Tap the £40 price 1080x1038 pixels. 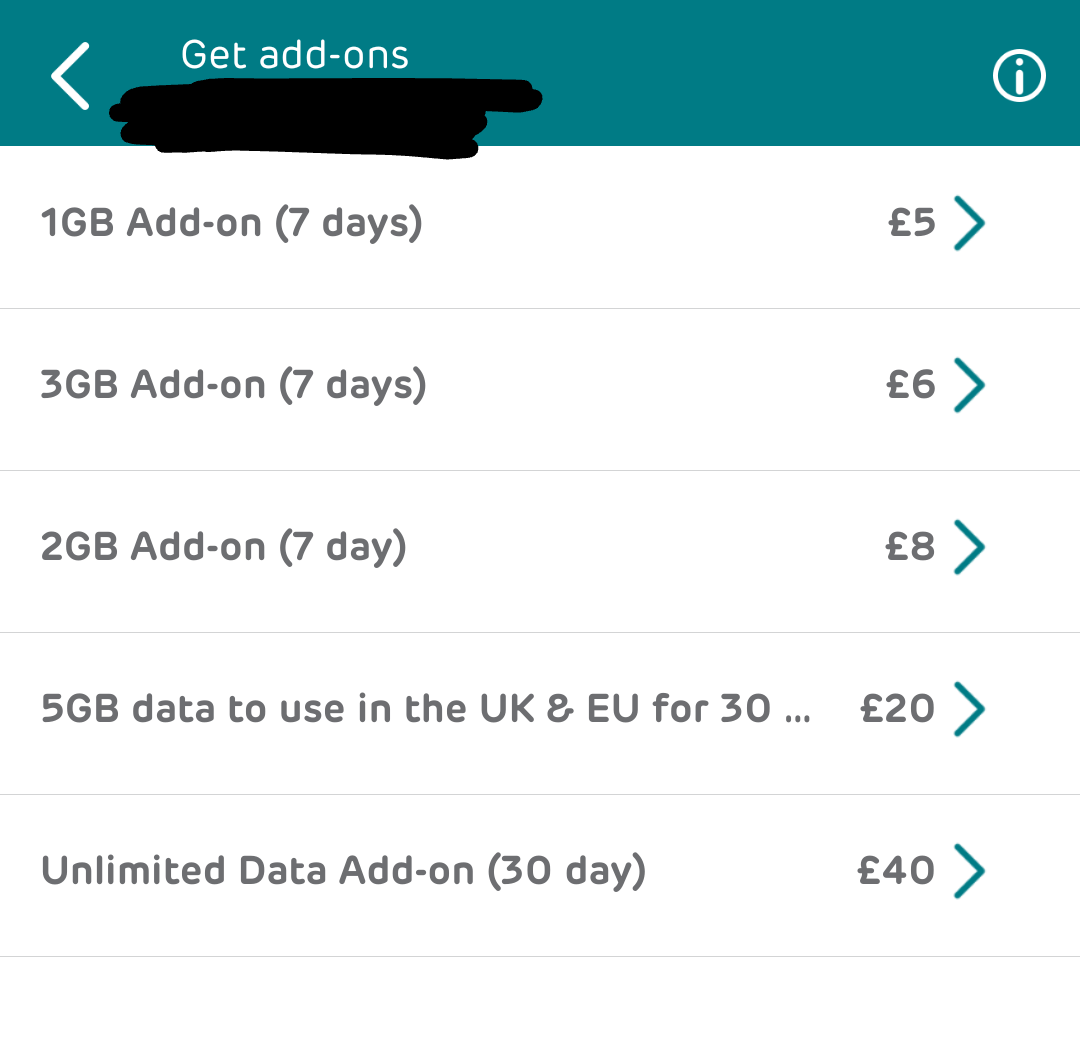pos(896,871)
